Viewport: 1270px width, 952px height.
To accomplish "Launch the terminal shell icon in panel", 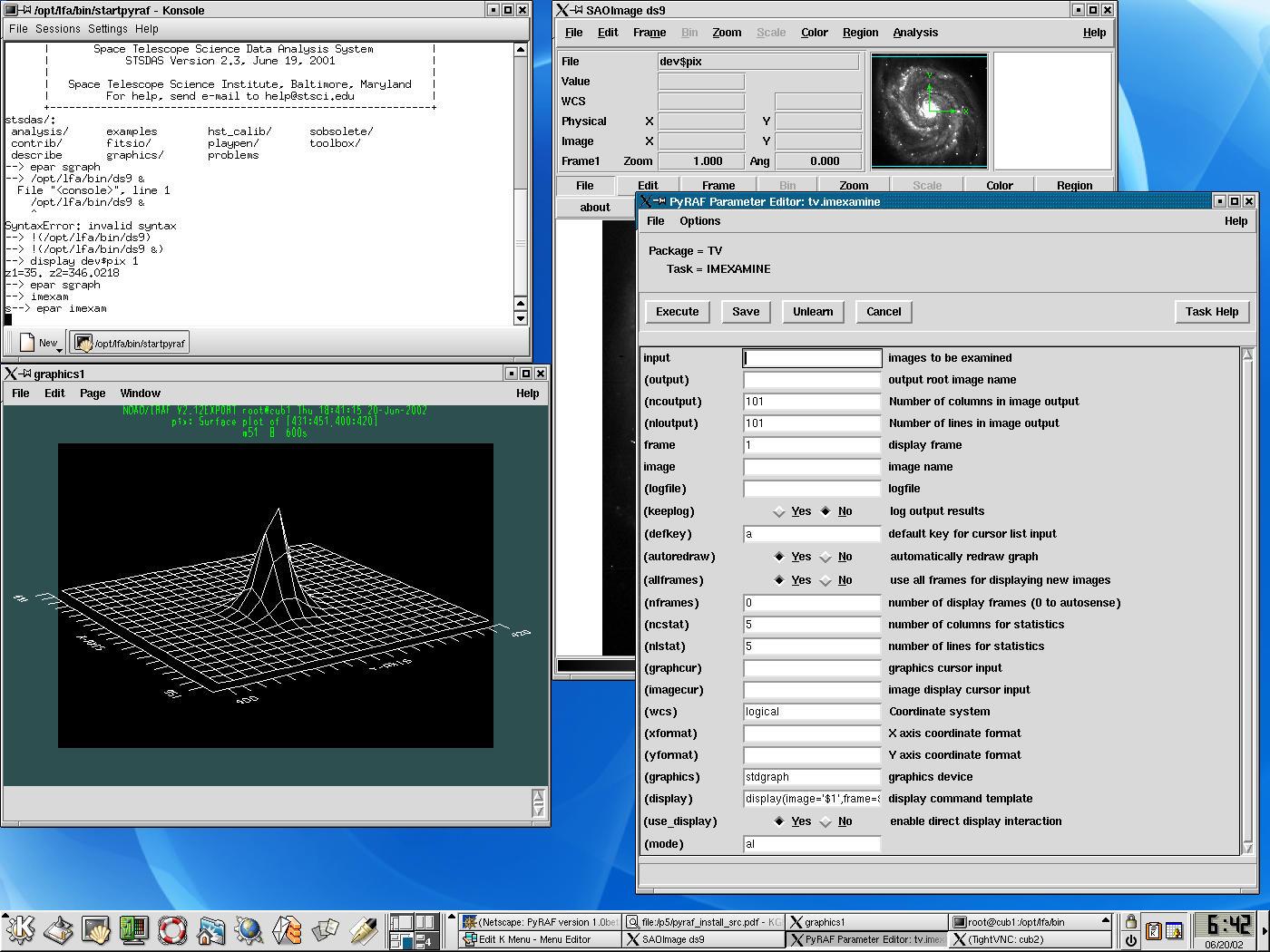I will coord(96,930).
